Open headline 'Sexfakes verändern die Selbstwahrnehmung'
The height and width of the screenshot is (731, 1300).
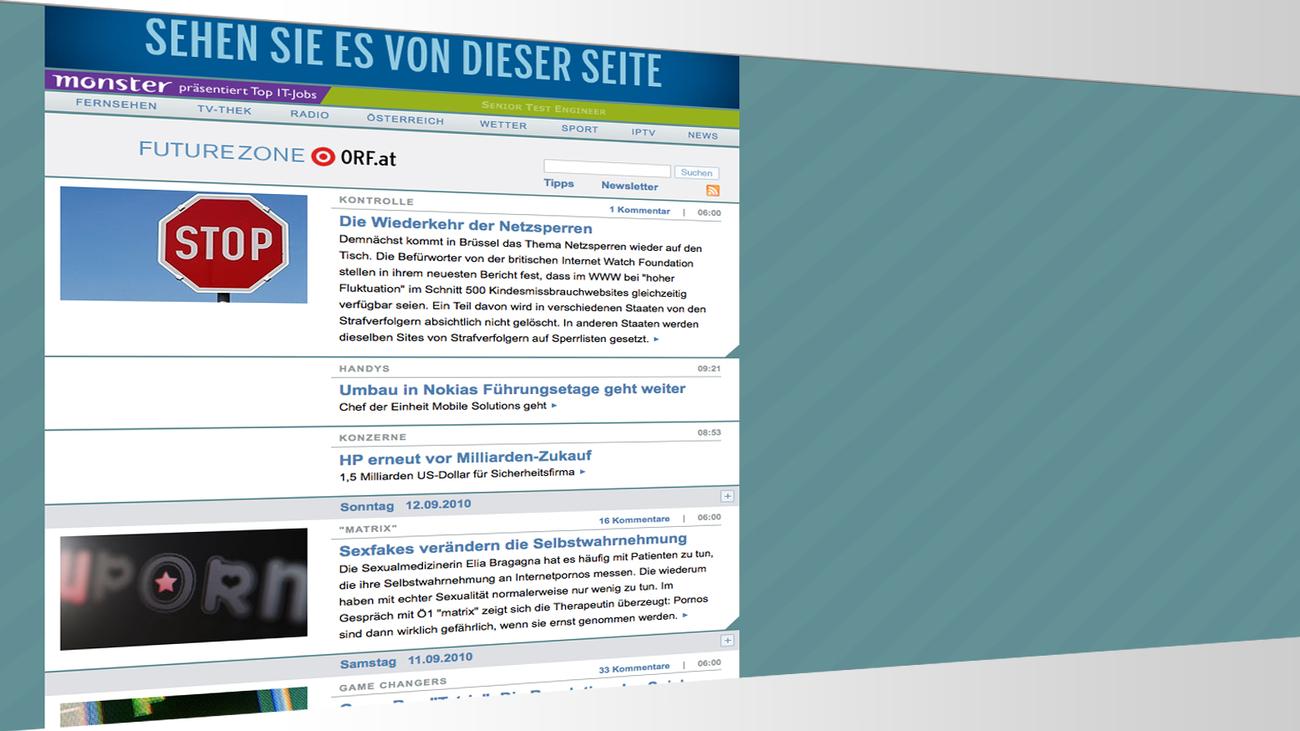pyautogui.click(x=513, y=546)
